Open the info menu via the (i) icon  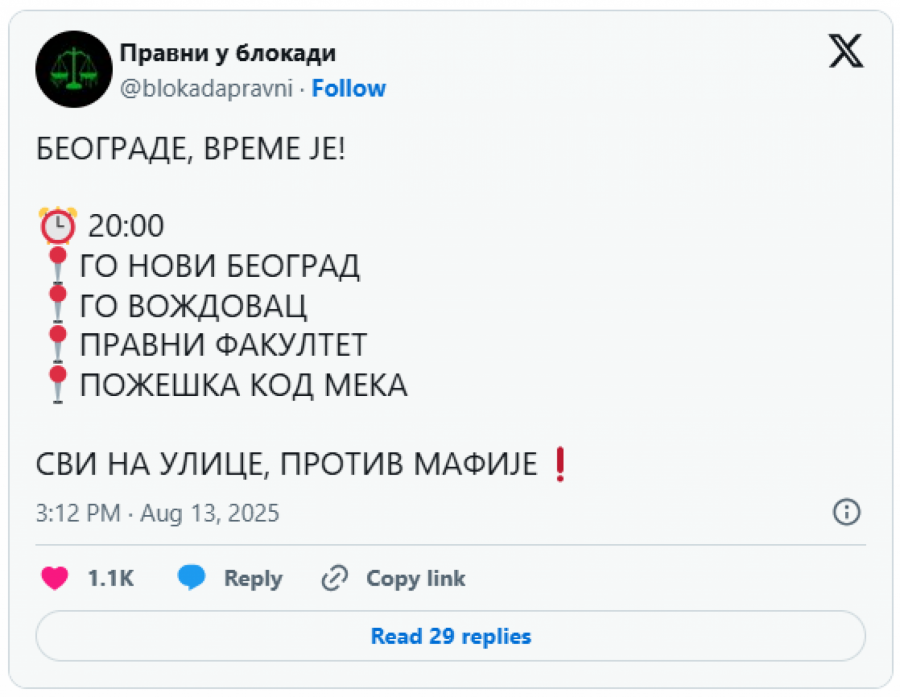(x=847, y=513)
